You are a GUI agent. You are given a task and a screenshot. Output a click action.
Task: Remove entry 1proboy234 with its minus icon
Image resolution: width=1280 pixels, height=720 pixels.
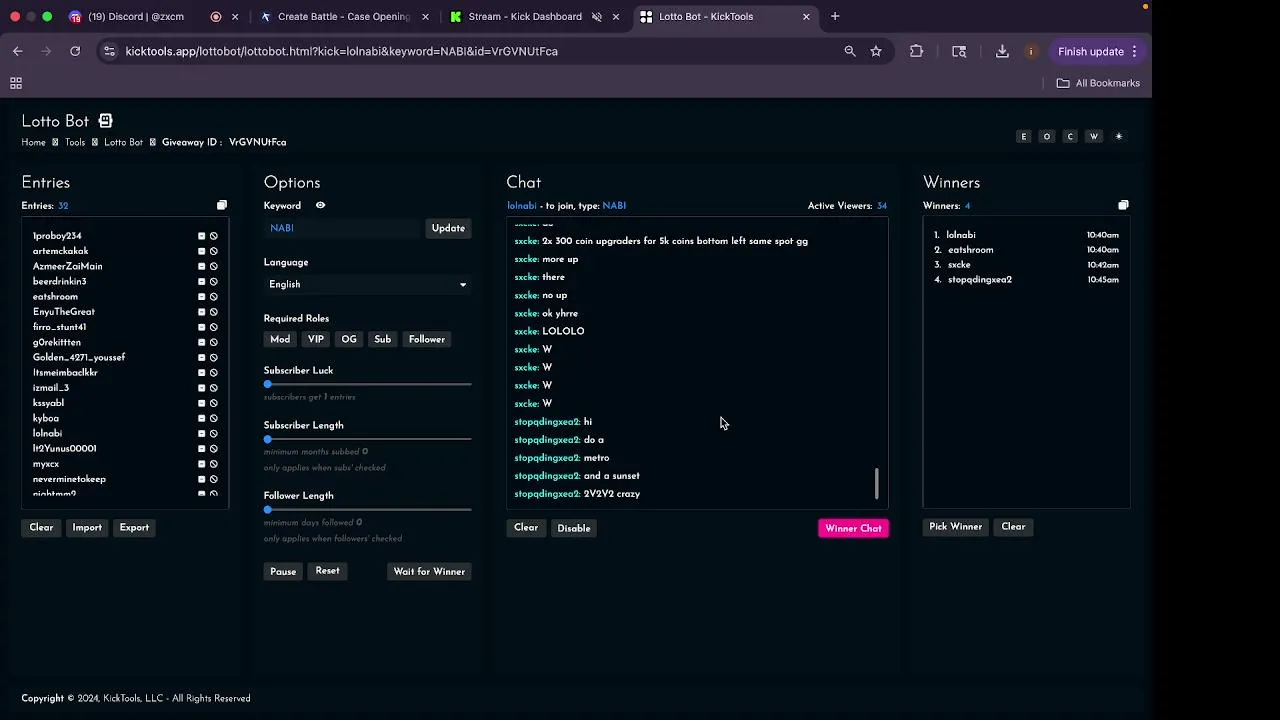click(x=201, y=236)
